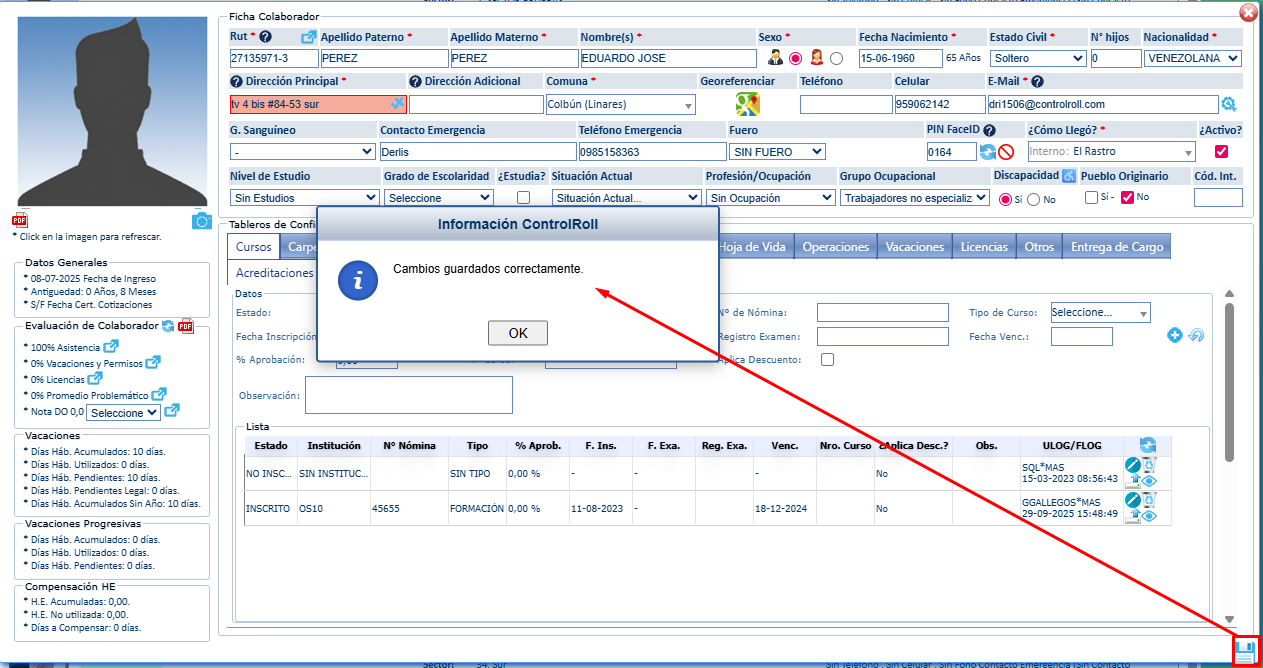The width and height of the screenshot is (1263, 668).
Task: Open the G. Sanguíneo dropdown
Action: click(x=302, y=152)
